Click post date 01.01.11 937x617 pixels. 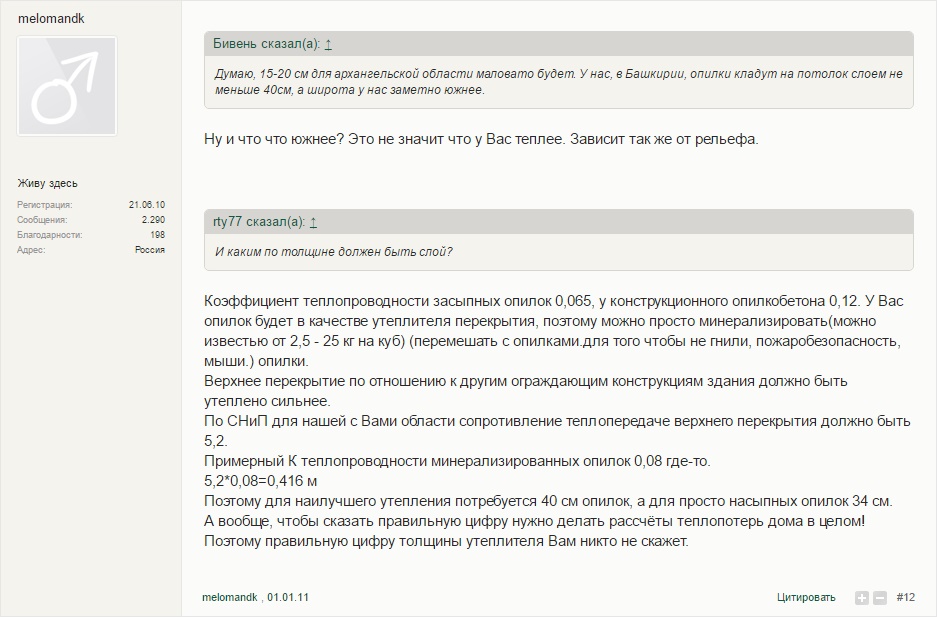[287, 597]
